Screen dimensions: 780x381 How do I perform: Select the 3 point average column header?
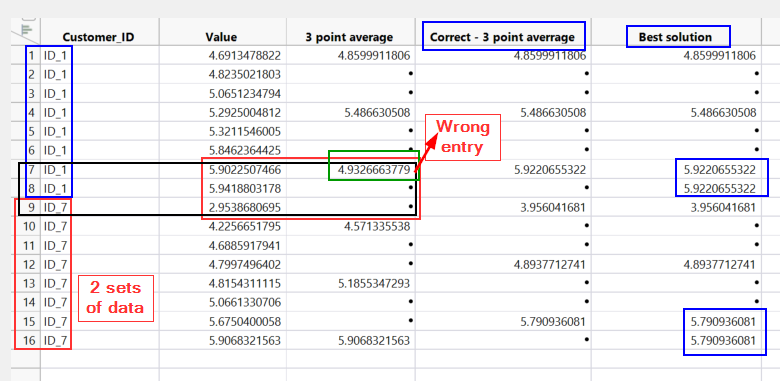pos(349,37)
